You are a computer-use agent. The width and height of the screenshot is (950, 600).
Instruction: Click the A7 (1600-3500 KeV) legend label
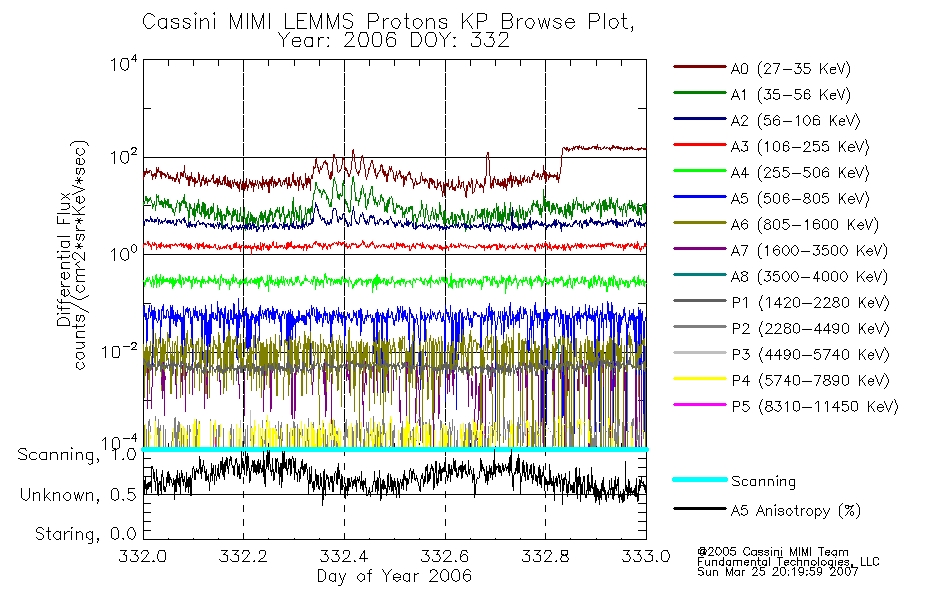pos(809,251)
